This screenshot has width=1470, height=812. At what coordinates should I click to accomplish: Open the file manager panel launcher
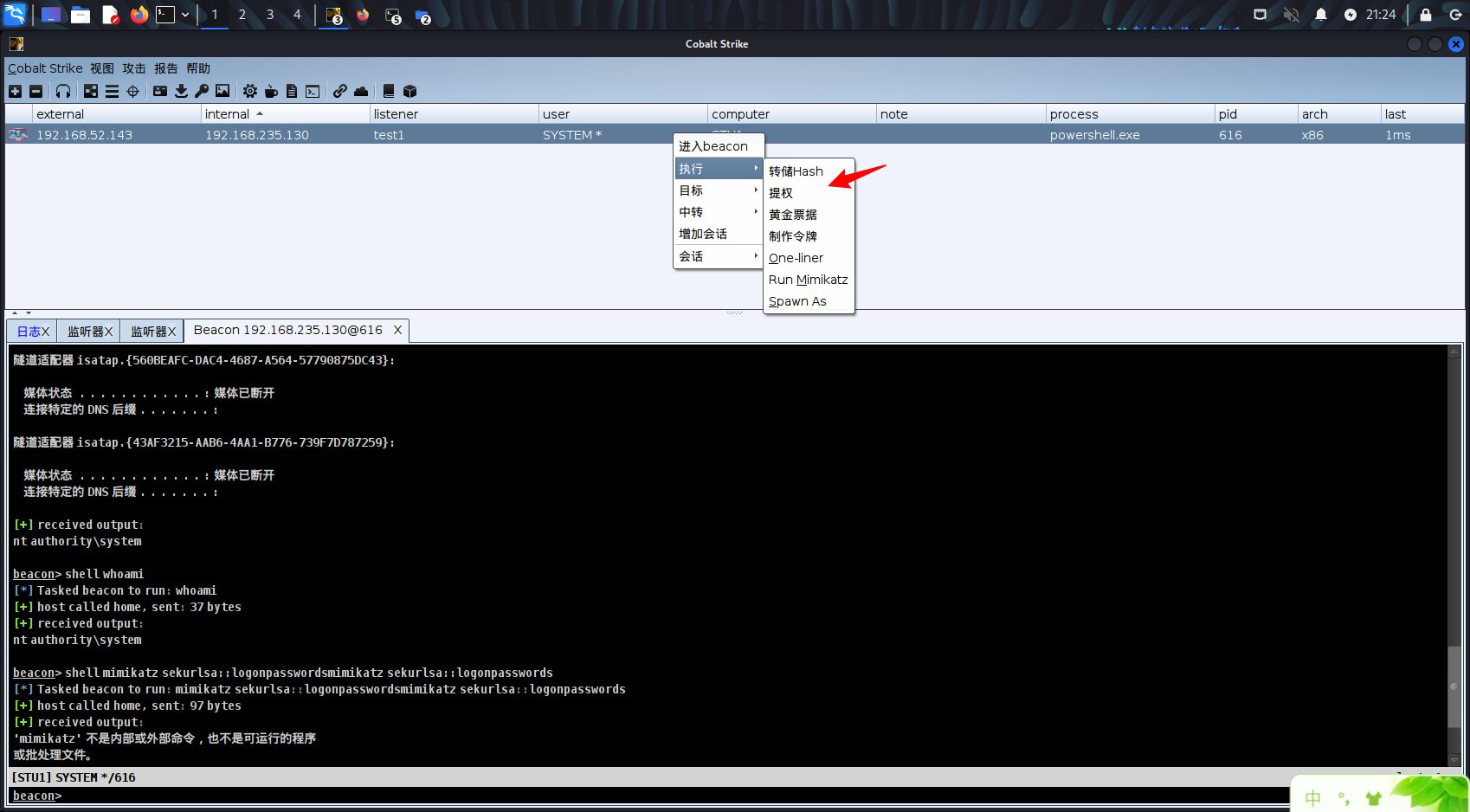tap(81, 15)
